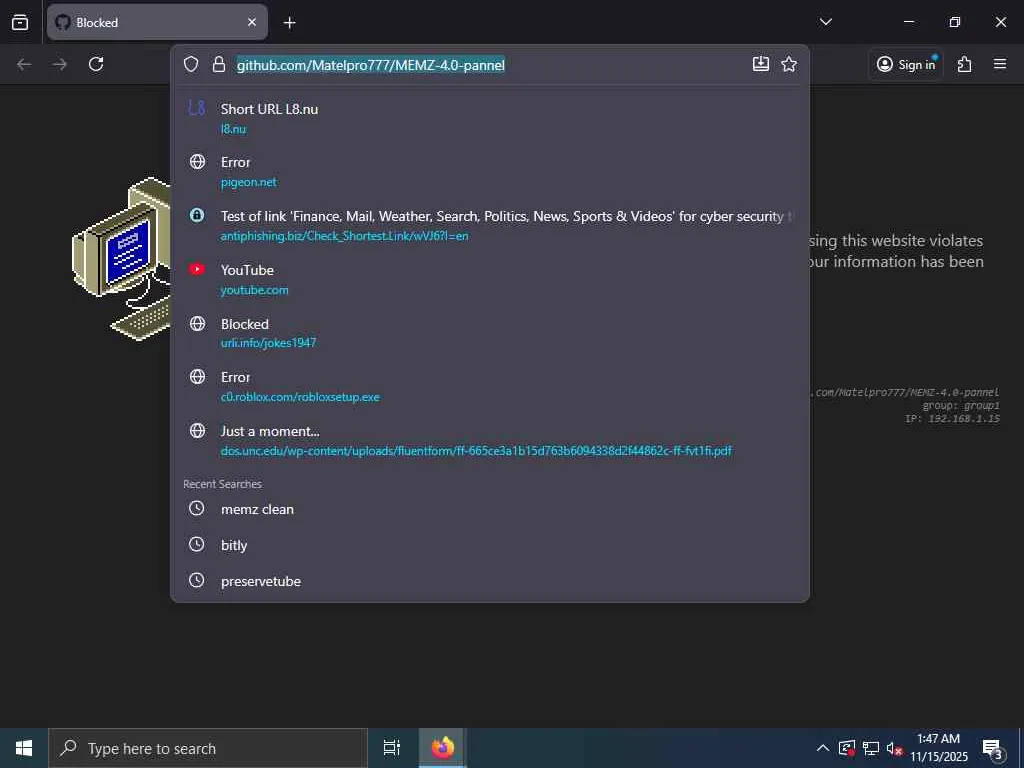Click the taskbar search box
This screenshot has height=768, width=1024.
(208, 748)
